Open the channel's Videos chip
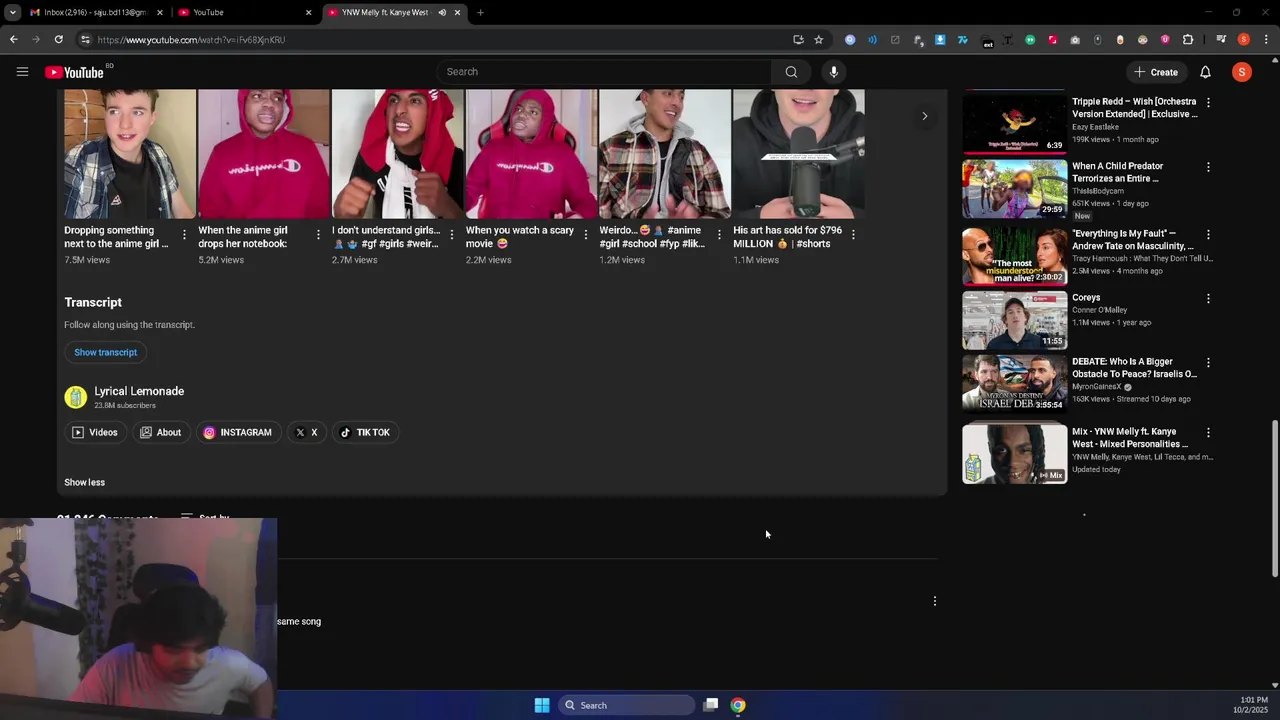1280x720 pixels. click(x=95, y=432)
